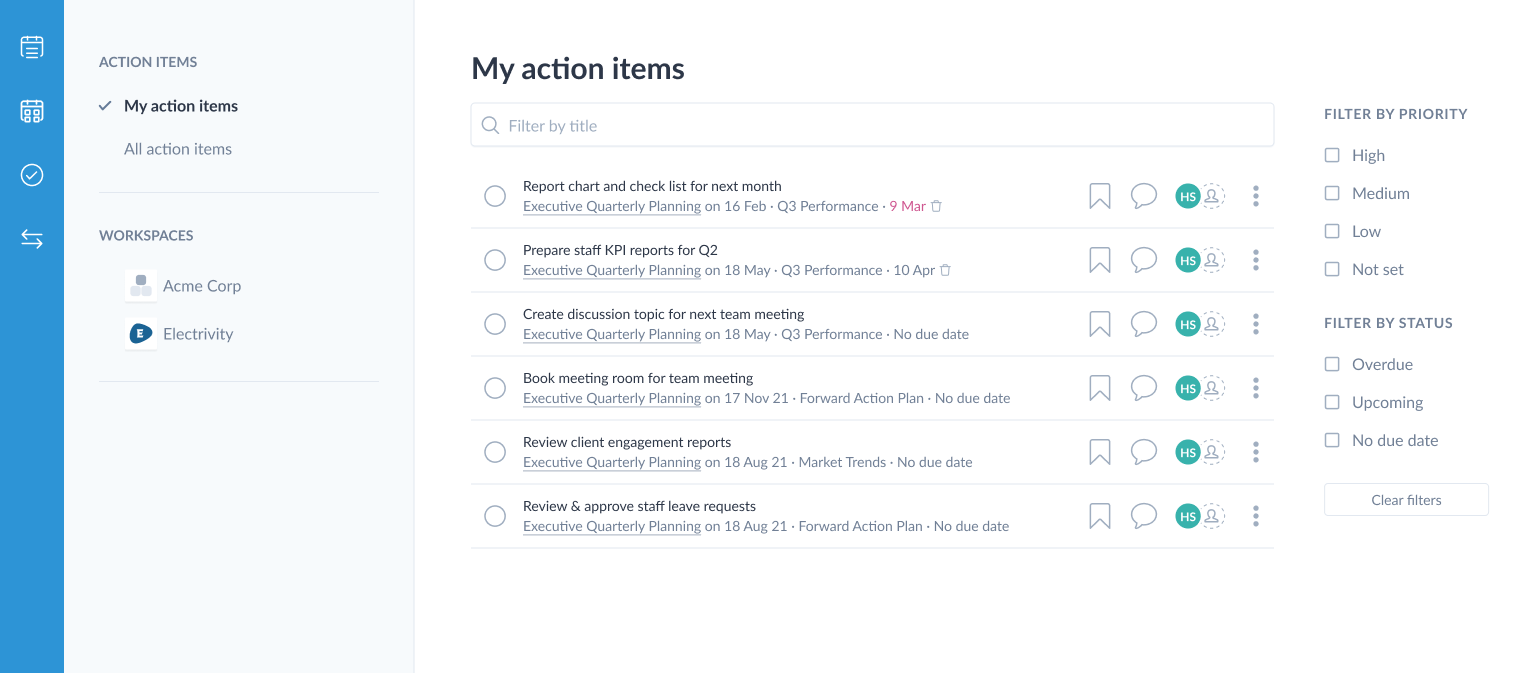Open 'Executive Quarterly Planning' link under 'Review client engagement'

click(612, 462)
